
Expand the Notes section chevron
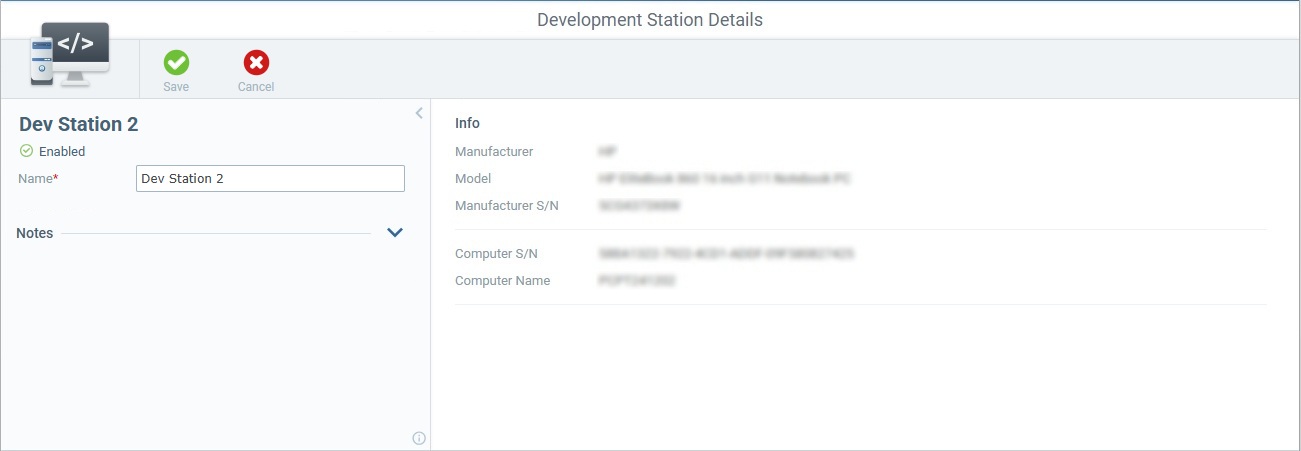coord(395,233)
